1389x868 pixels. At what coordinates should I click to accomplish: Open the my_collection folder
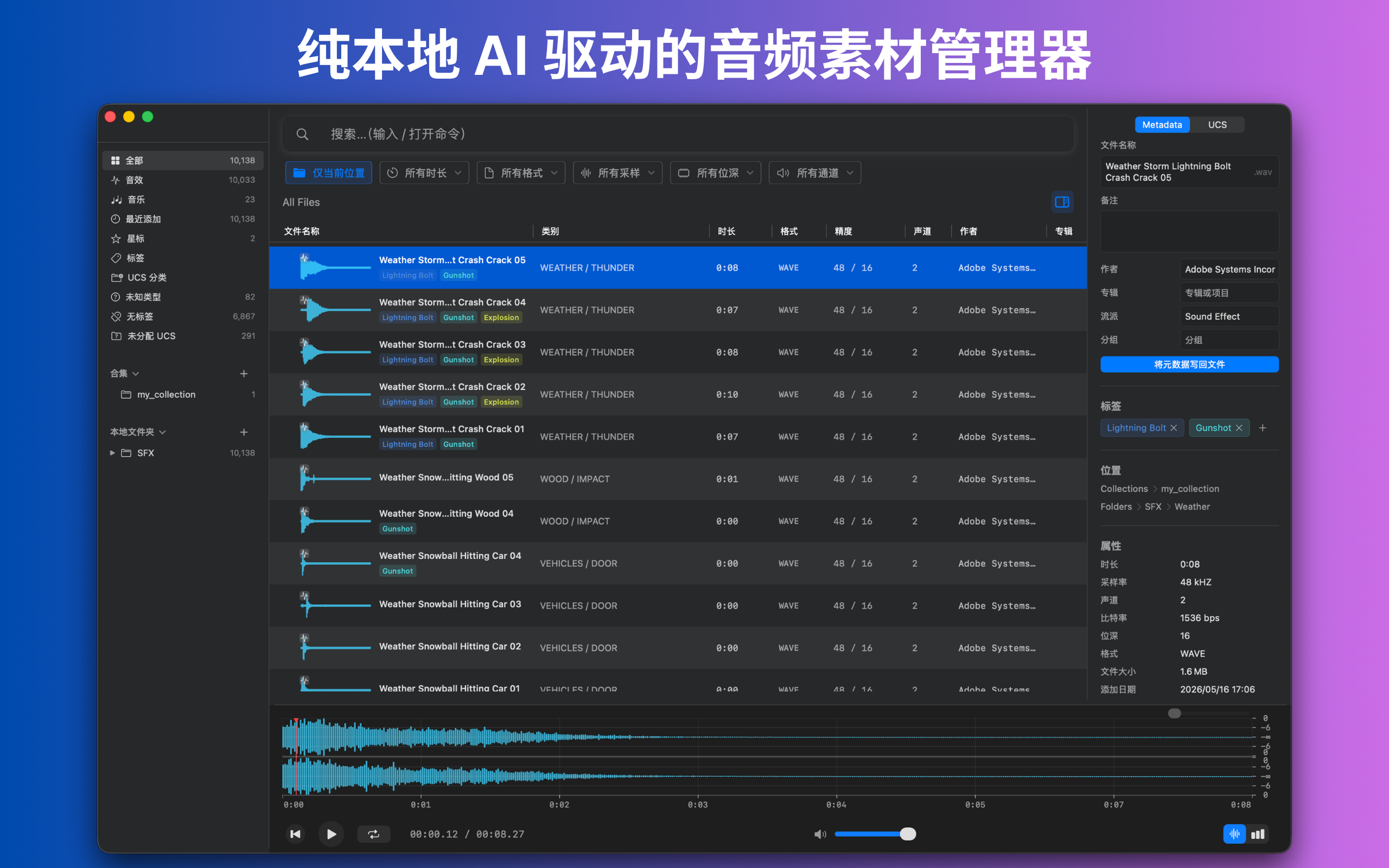182,395
